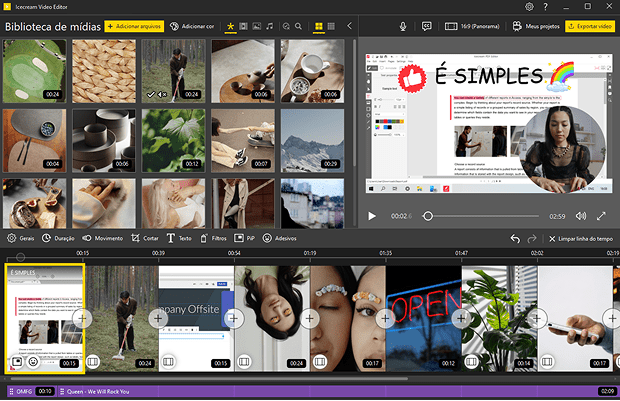Viewport: 620px width, 401px height.
Task: Collapse the media library panel arrow
Action: 349,26
